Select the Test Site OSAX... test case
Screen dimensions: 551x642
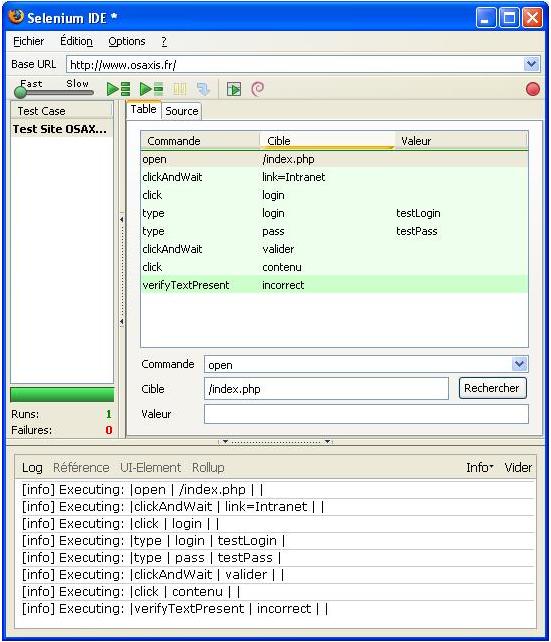point(61,129)
